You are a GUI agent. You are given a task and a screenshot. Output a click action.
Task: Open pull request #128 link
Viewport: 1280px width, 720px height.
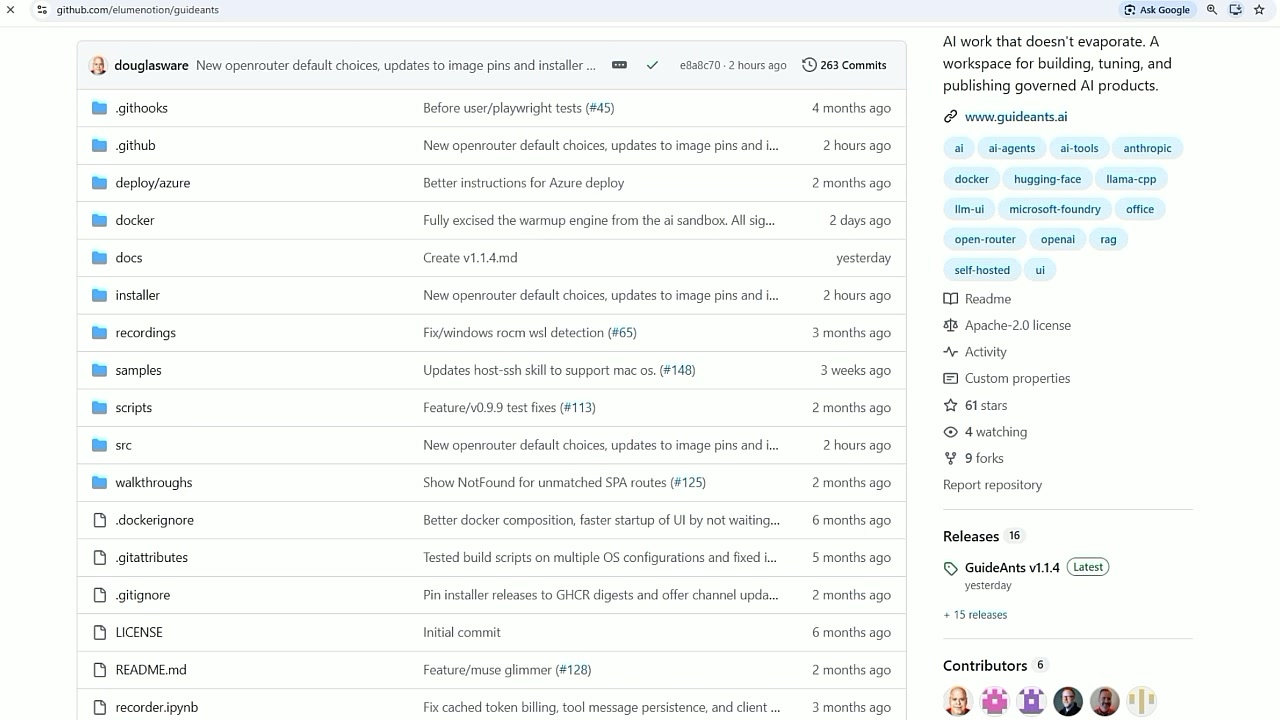[x=573, y=670]
